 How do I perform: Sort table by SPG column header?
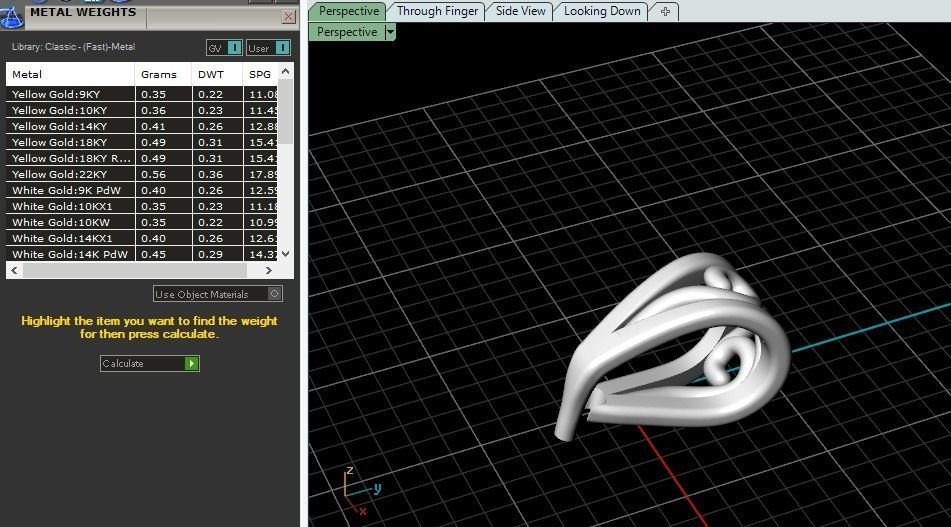(x=261, y=74)
